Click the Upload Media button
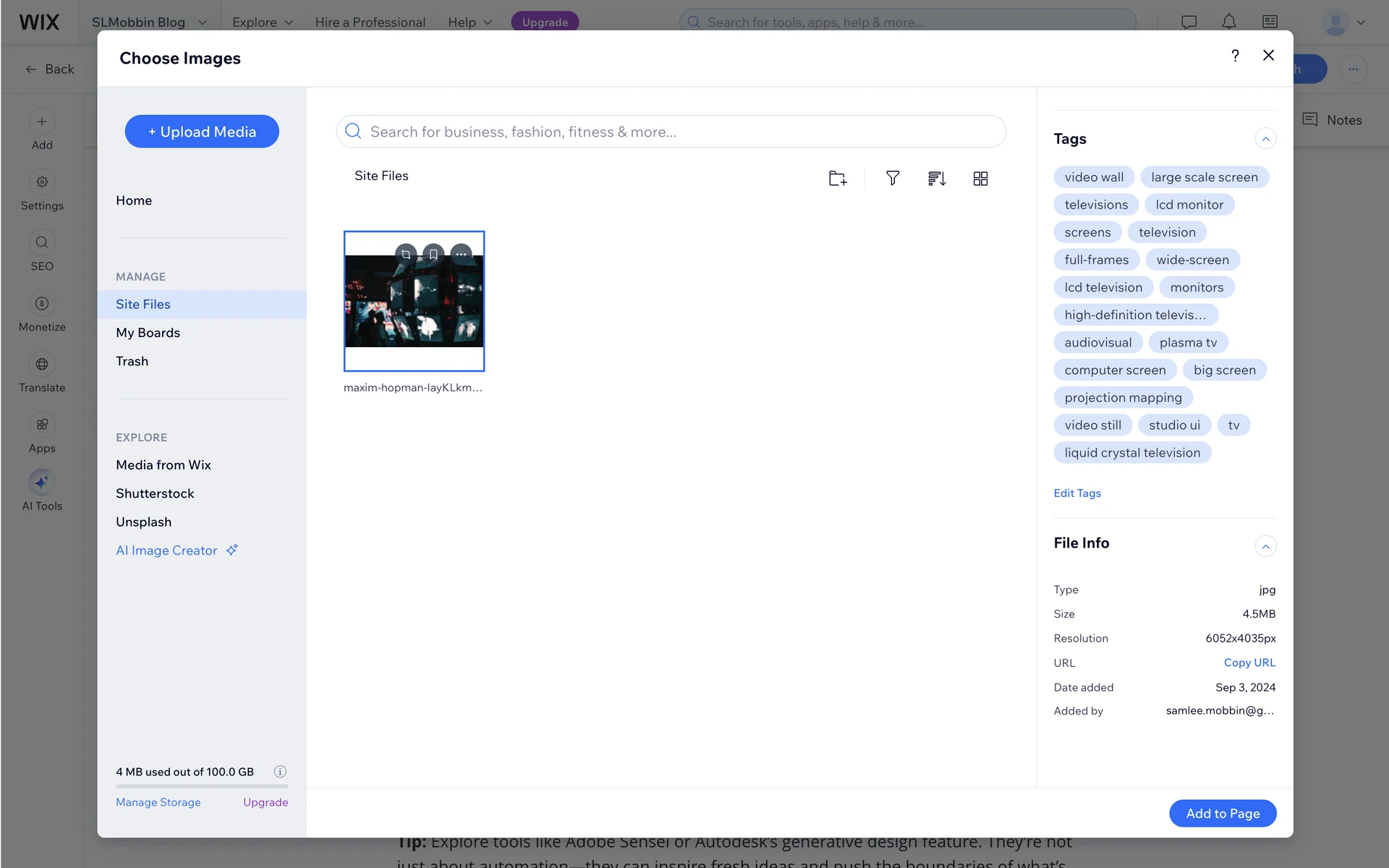The width and height of the screenshot is (1389, 868). pyautogui.click(x=202, y=132)
